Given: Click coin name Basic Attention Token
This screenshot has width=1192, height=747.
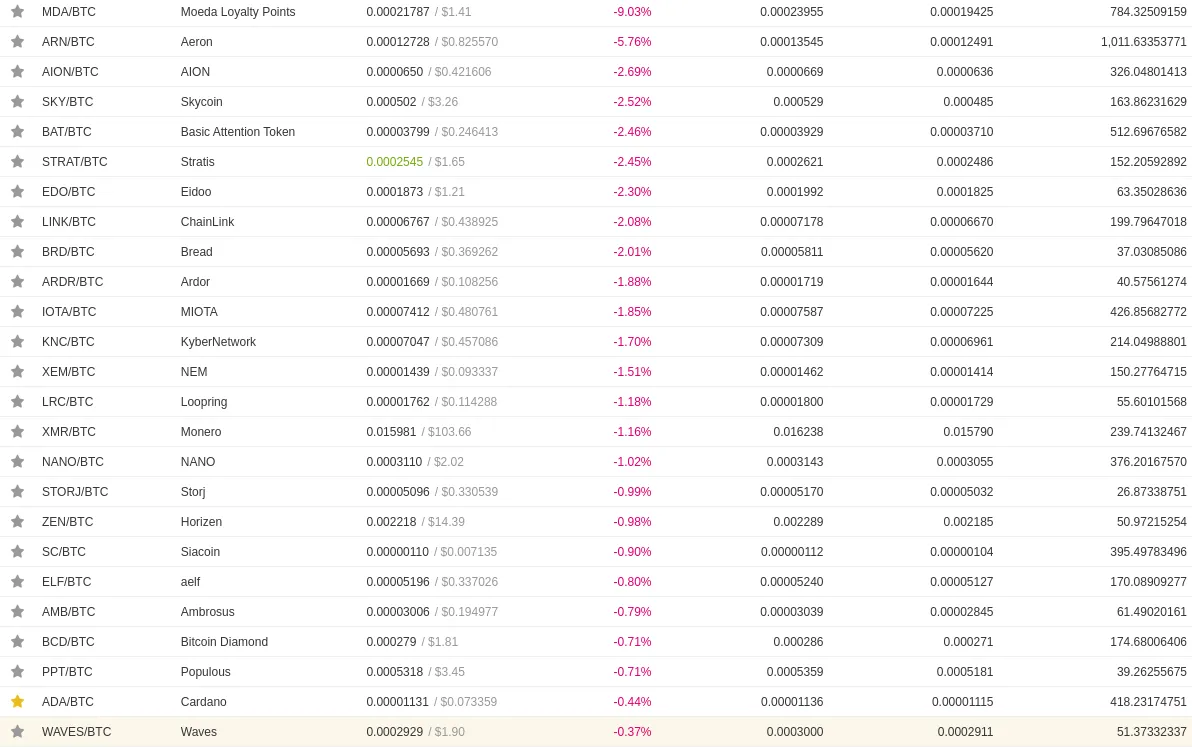Looking at the screenshot, I should [x=238, y=131].
